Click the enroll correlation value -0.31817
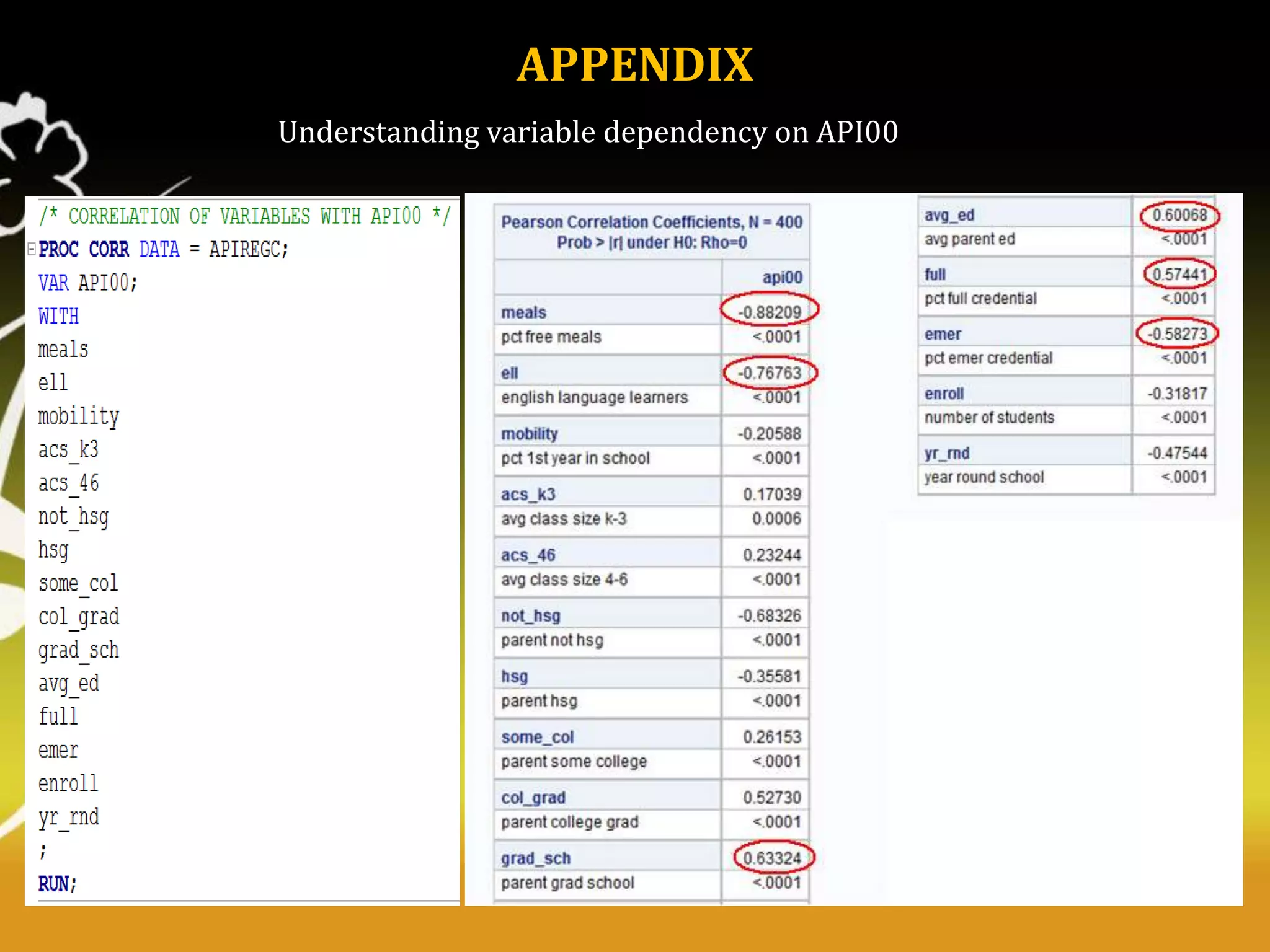1270x952 pixels. click(1177, 394)
